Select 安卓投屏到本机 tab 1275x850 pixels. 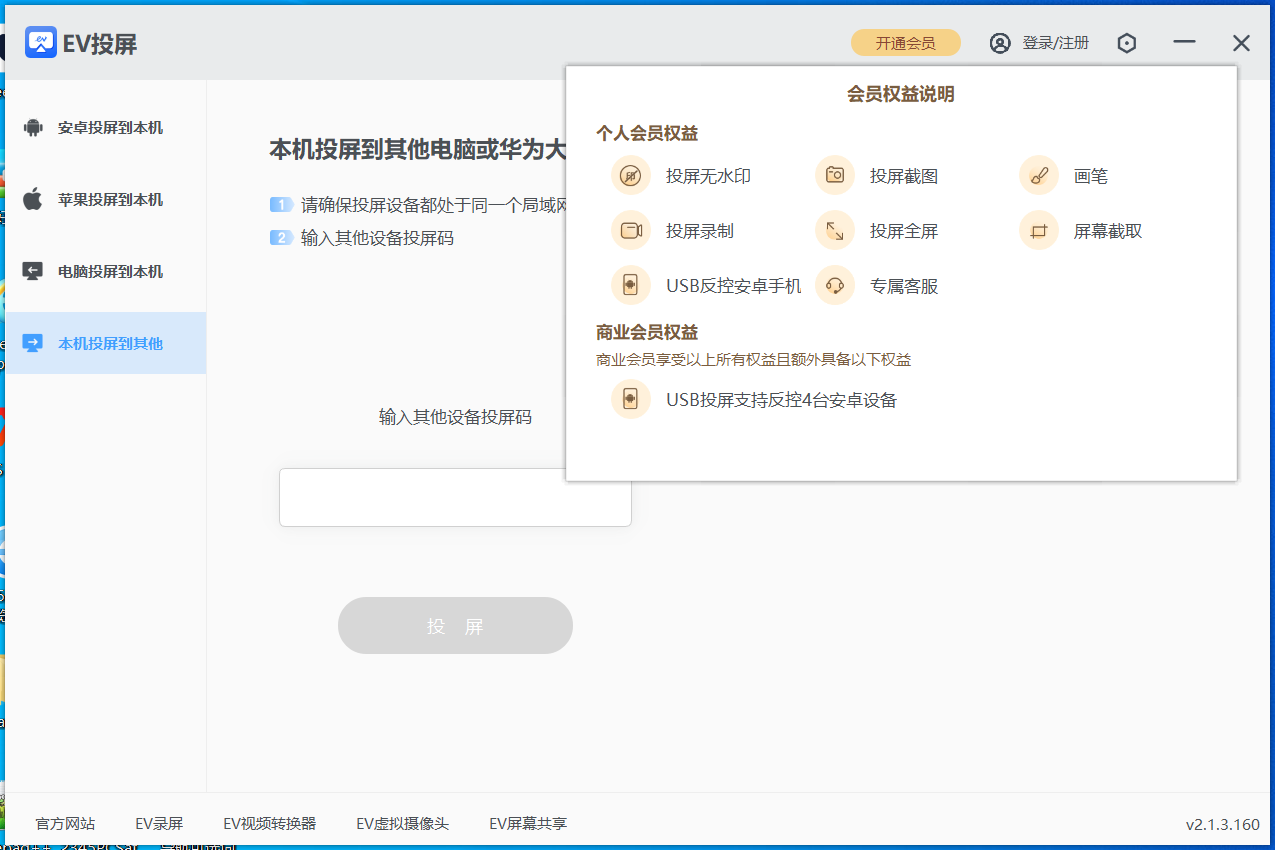[x=105, y=128]
